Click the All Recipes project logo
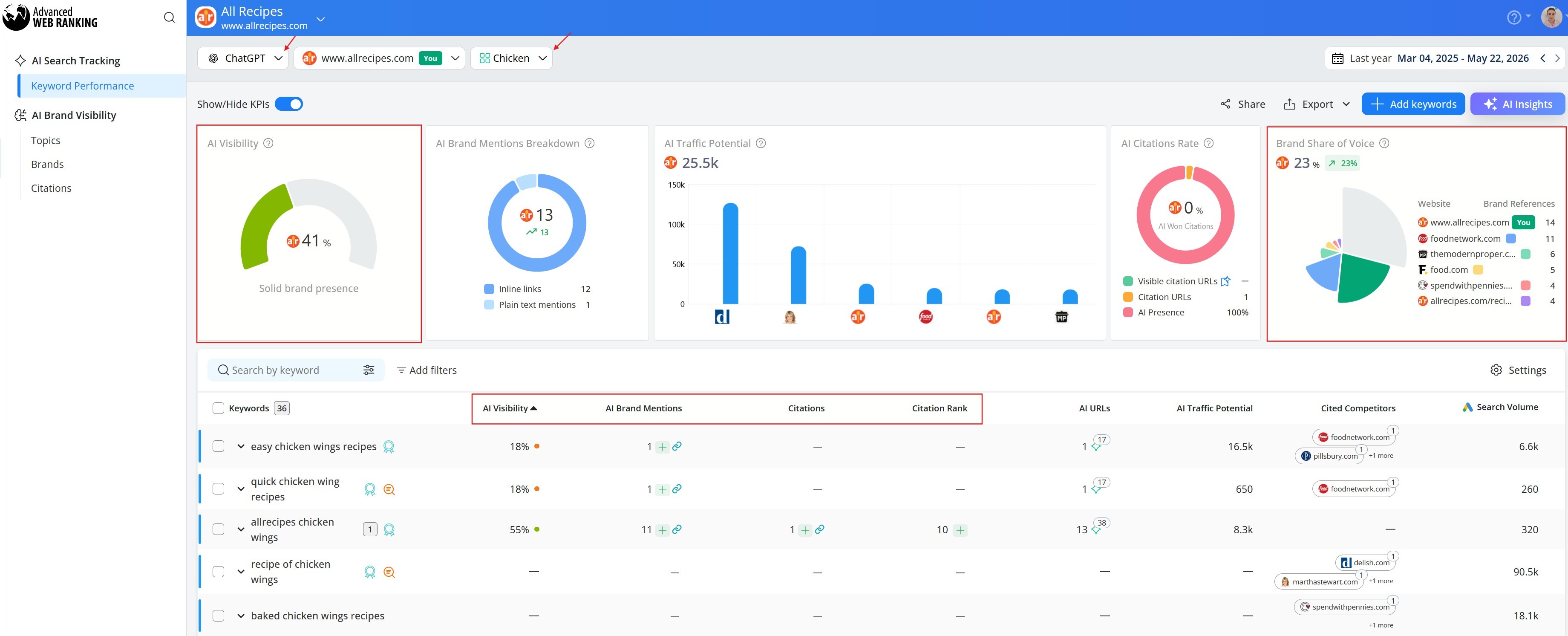 point(205,17)
